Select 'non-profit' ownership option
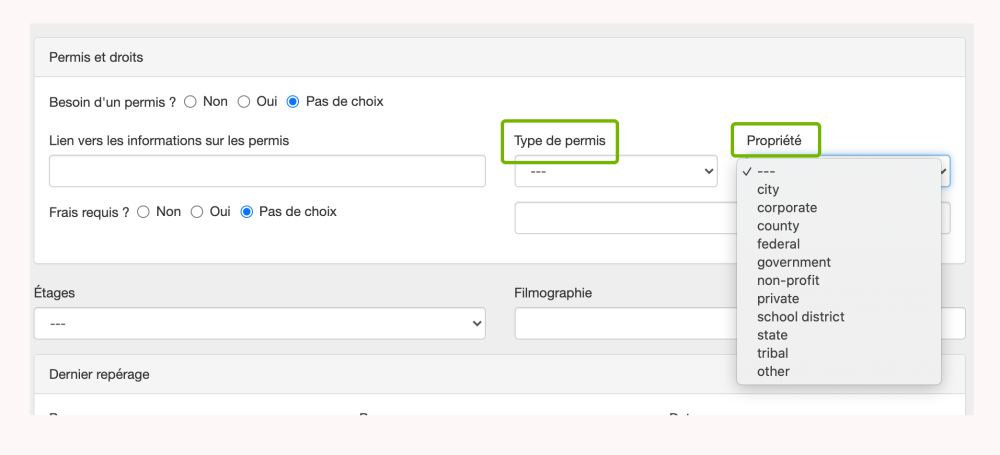 [x=788, y=280]
